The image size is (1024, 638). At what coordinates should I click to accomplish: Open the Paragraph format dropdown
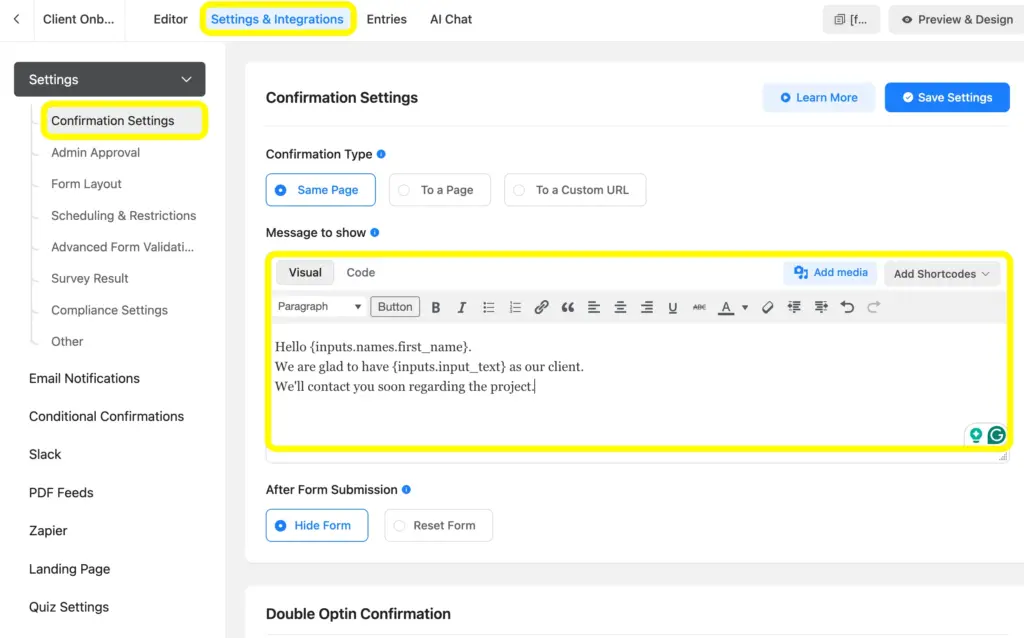point(319,306)
